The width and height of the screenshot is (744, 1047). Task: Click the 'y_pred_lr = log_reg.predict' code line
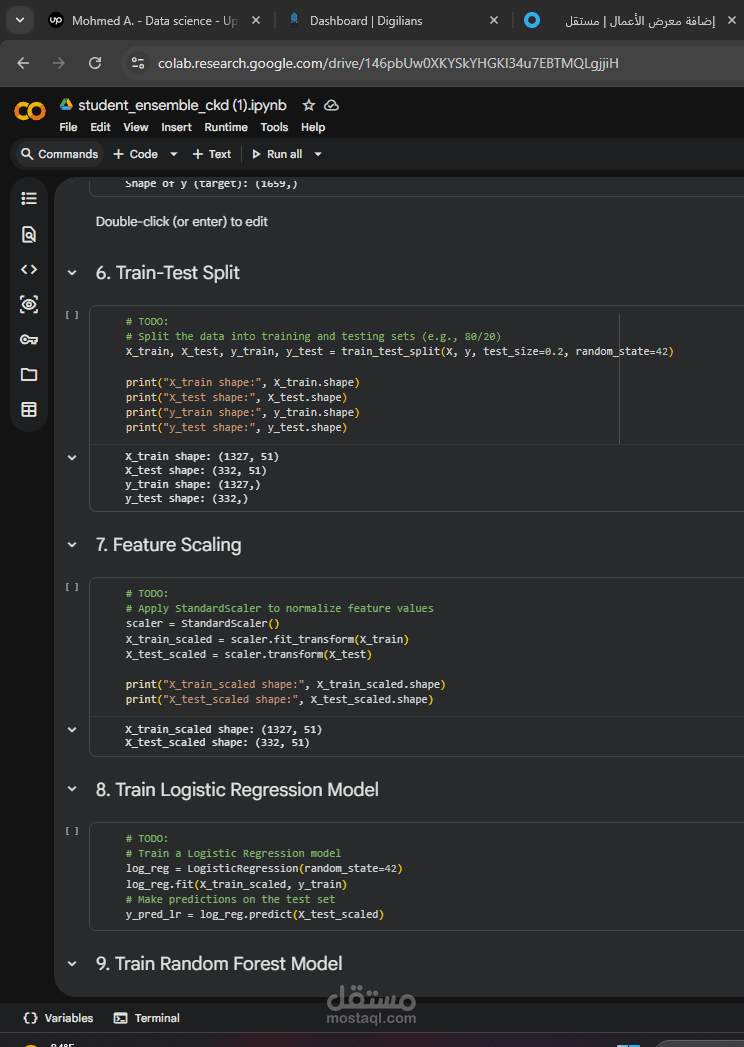[255, 914]
